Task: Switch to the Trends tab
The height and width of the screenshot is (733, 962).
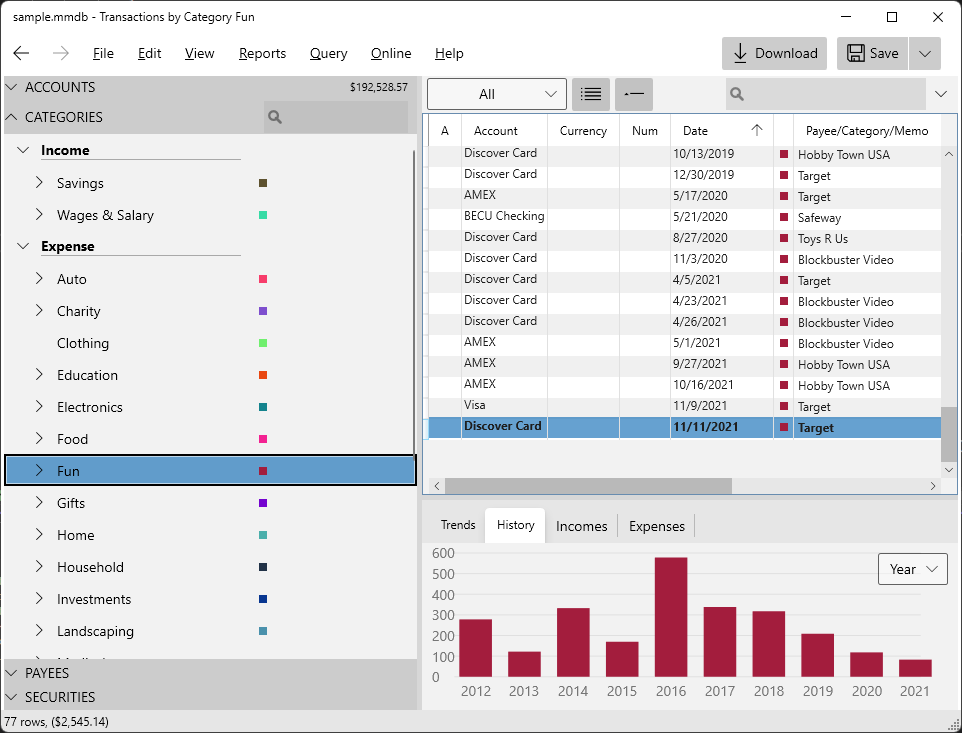Action: click(458, 525)
